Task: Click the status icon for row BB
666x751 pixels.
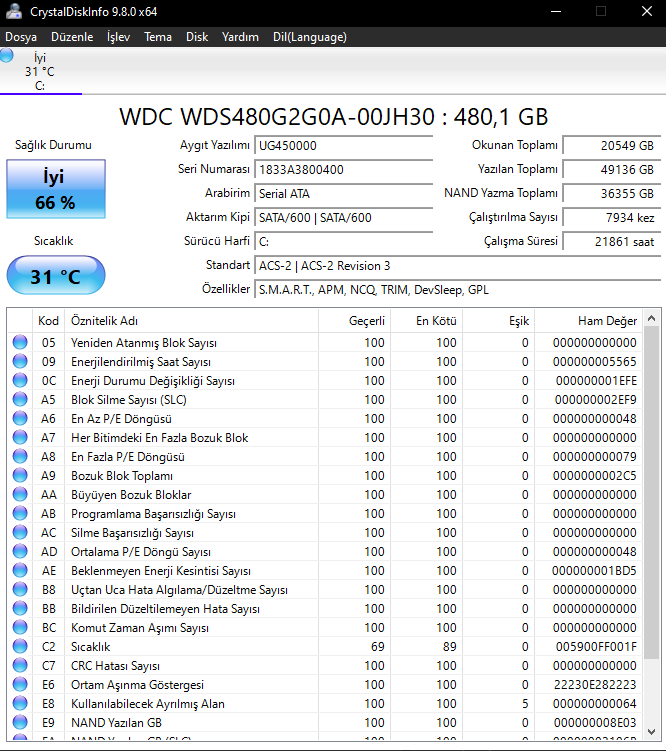Action: click(x=20, y=608)
